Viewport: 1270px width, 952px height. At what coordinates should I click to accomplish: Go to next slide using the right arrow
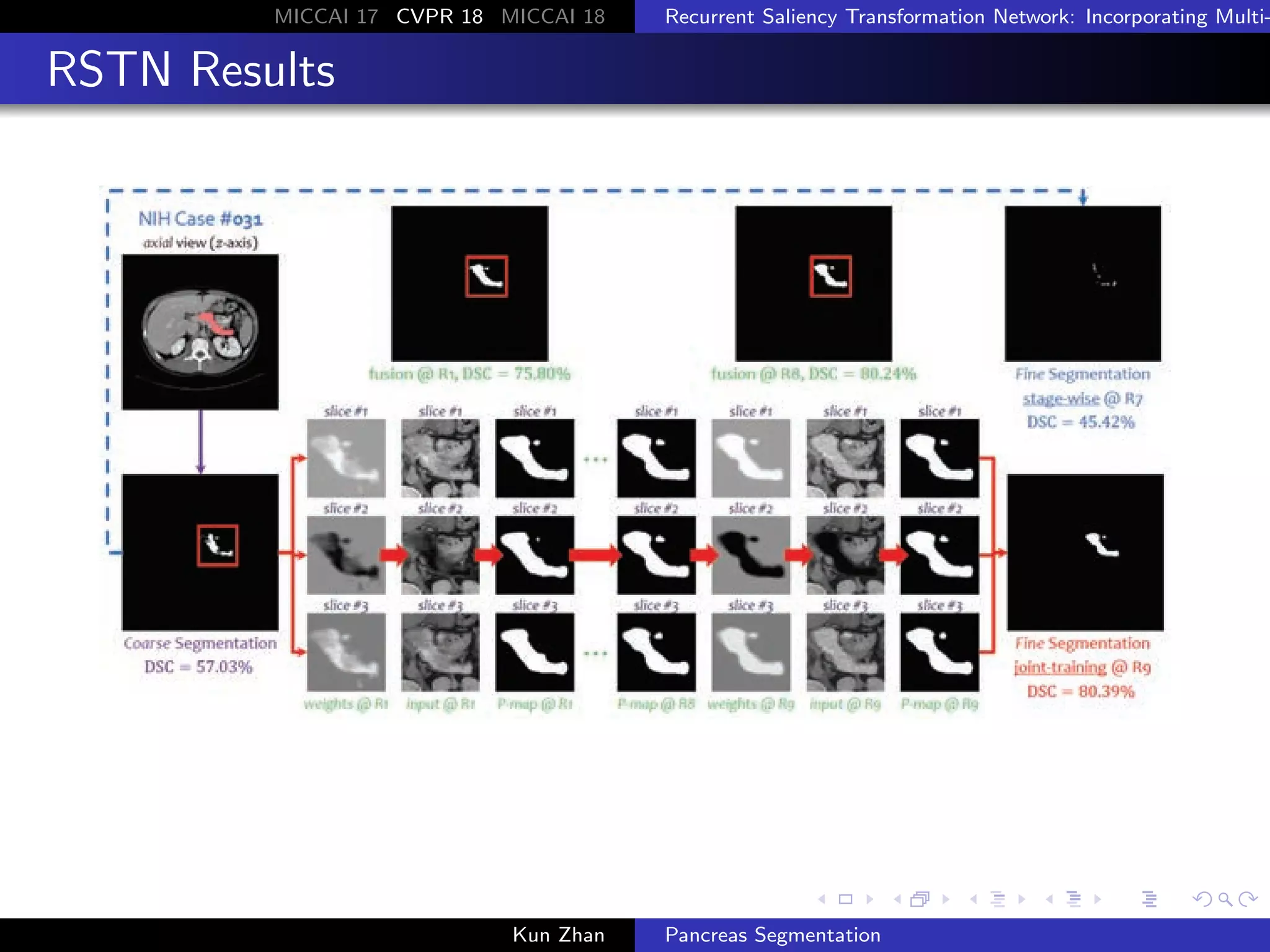(x=869, y=899)
